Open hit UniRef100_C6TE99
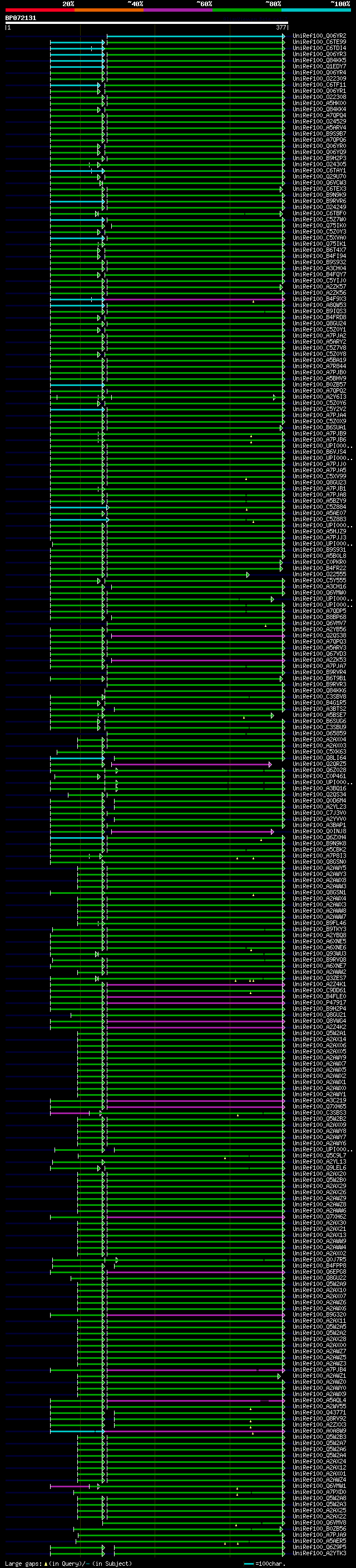The width and height of the screenshot is (356, 1568). tap(319, 42)
